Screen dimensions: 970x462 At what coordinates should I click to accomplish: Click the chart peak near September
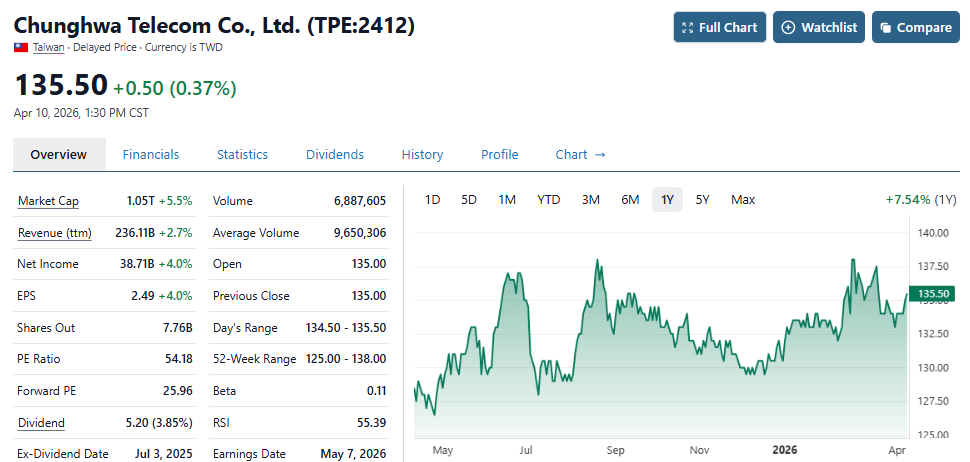click(598, 262)
